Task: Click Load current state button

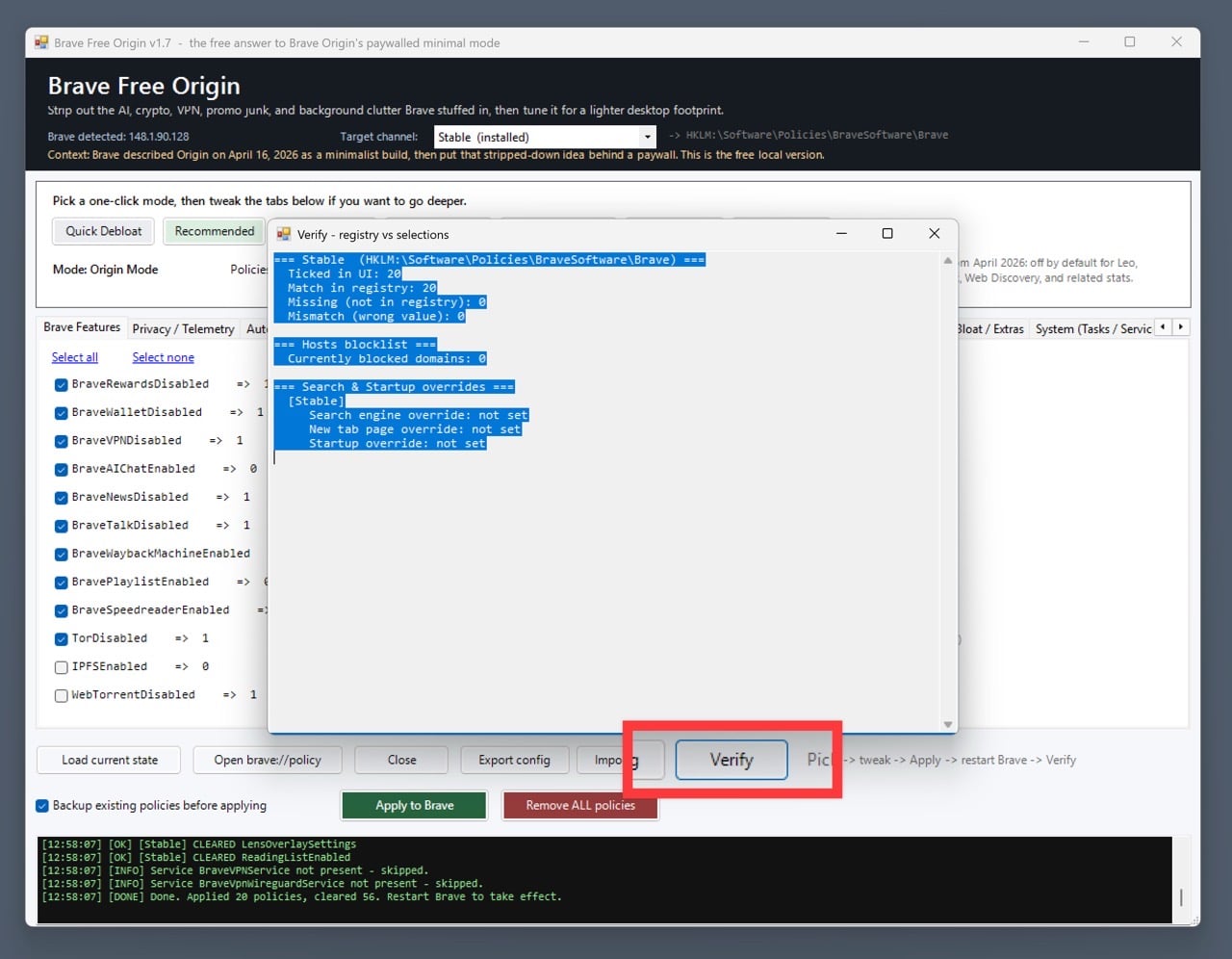Action: [110, 760]
